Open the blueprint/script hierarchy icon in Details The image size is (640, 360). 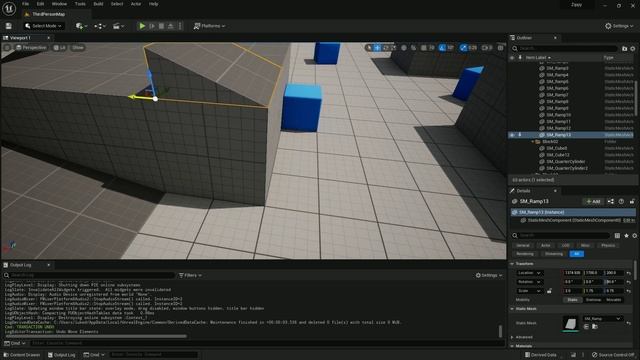(x=611, y=201)
